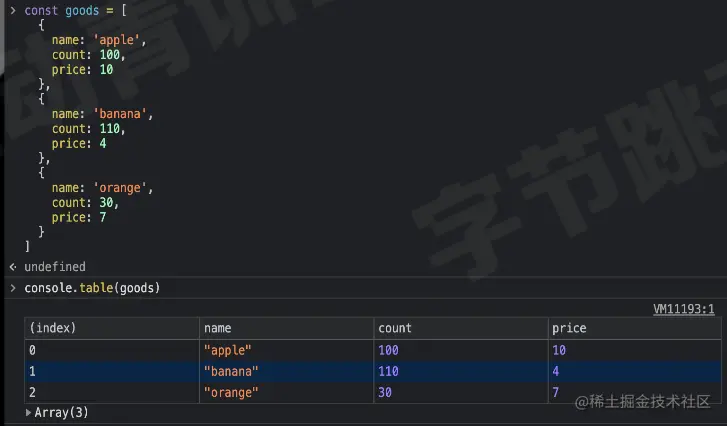Click the count value 110 cell
This screenshot has width=727, height=426.
click(389, 371)
